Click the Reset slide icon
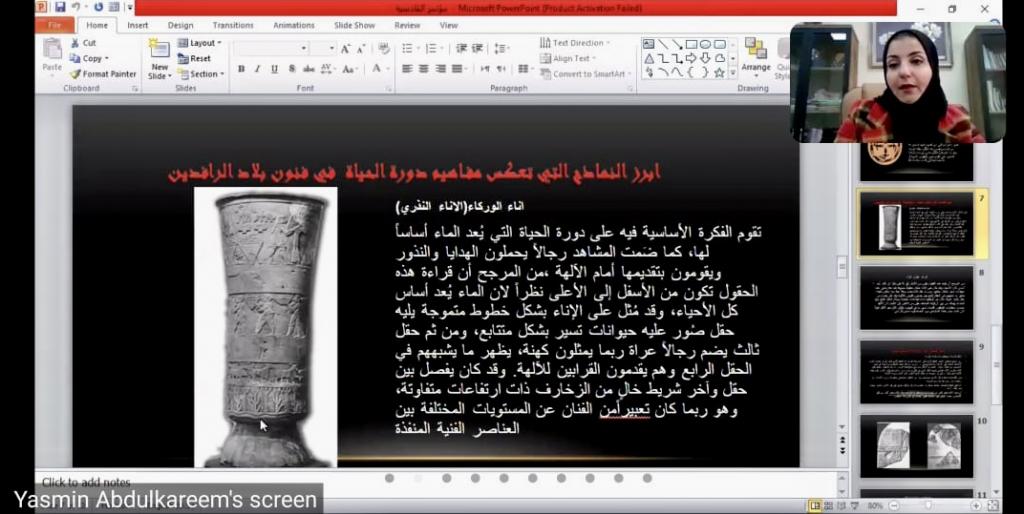1024x514 pixels. tap(194, 59)
